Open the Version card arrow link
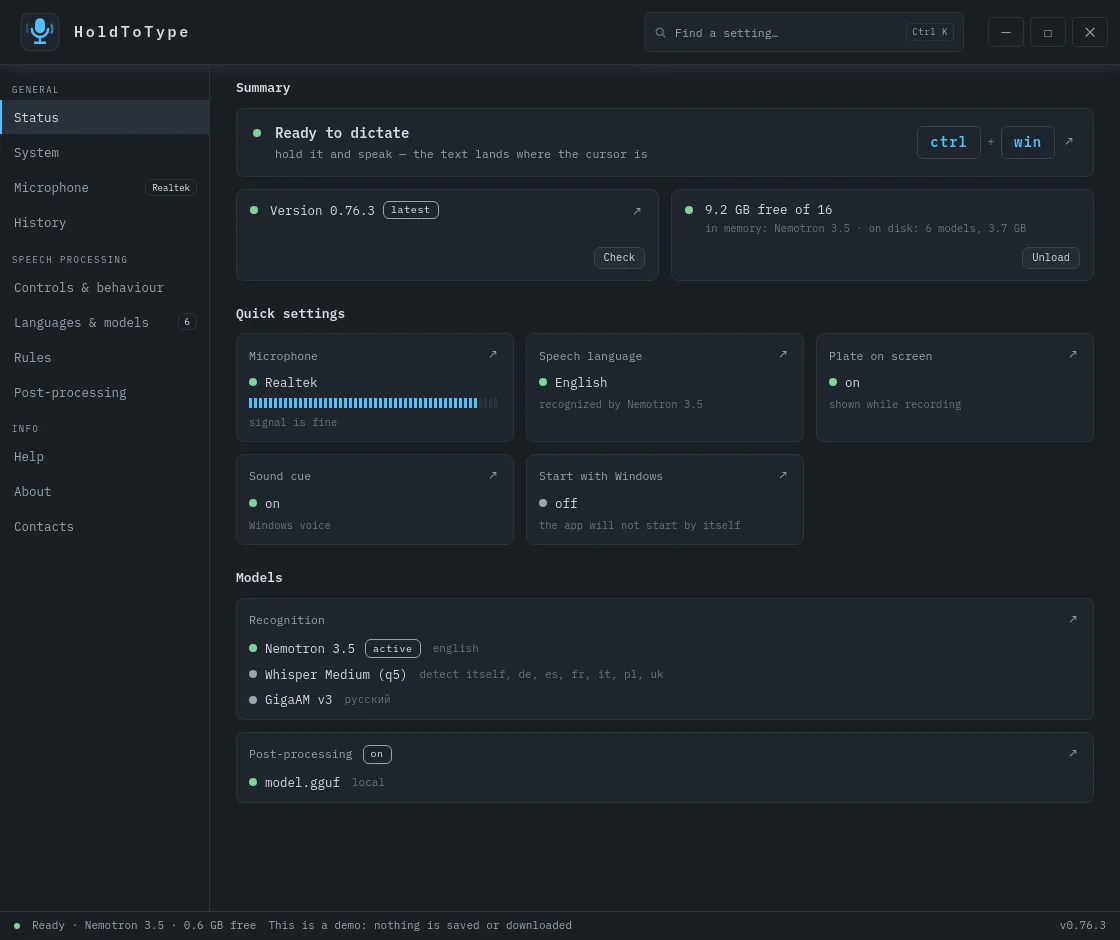Screen dimensions: 1120x940 637,211
